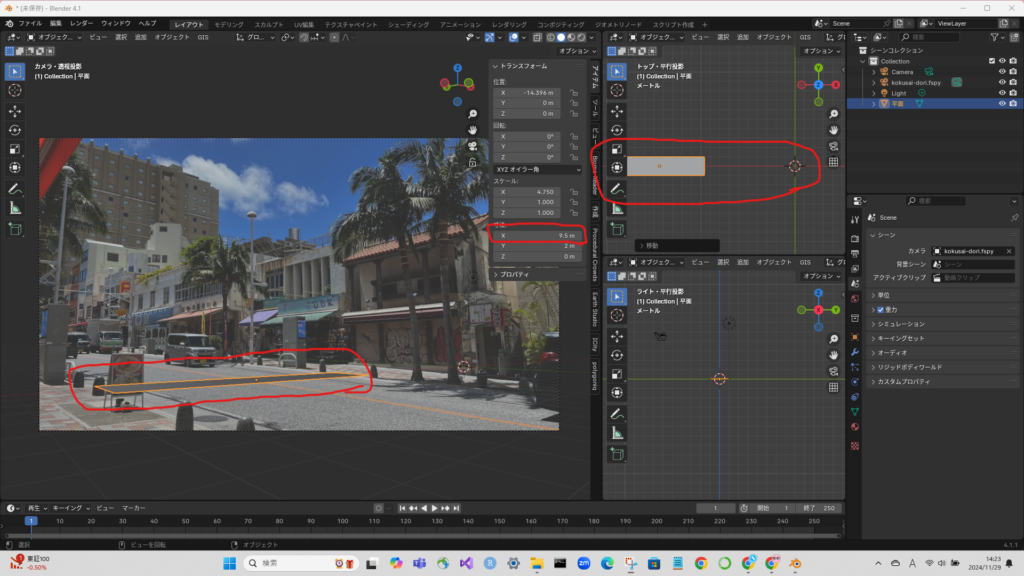Toggle camera view icon in main viewport
Image resolution: width=1024 pixels, height=576 pixels.
[473, 146]
